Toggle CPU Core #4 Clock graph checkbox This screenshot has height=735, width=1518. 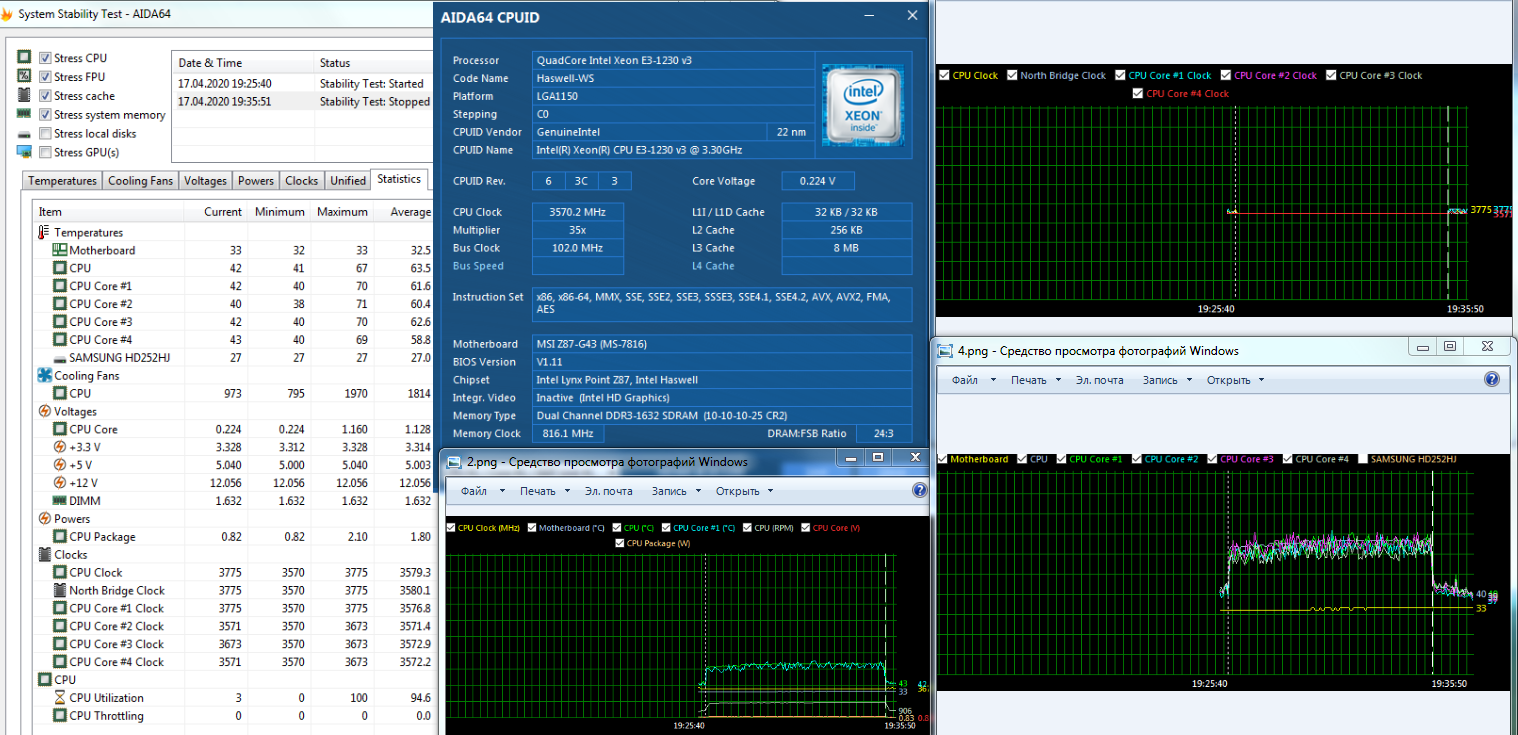[1138, 93]
